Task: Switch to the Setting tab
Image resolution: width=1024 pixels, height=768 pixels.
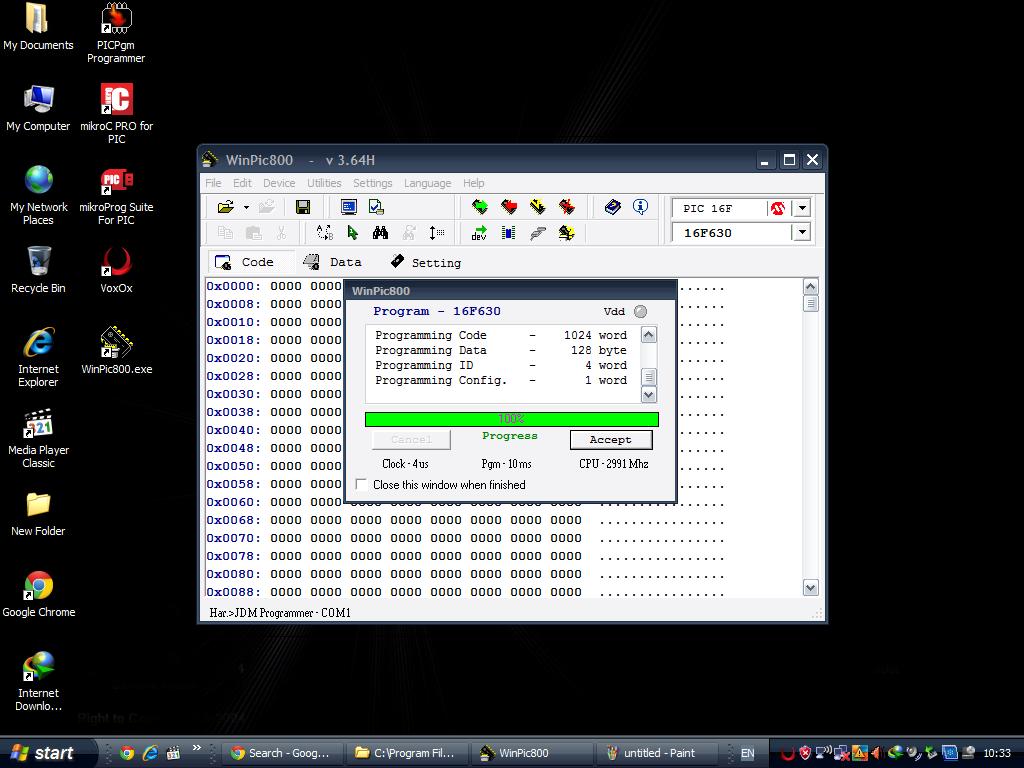Action: [x=426, y=262]
